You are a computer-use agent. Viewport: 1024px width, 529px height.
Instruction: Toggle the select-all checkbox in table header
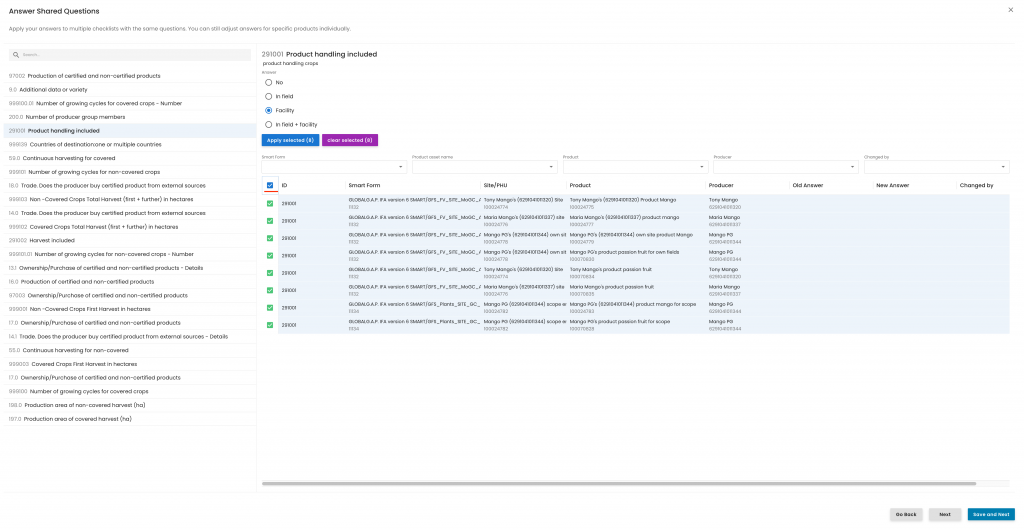pos(270,185)
